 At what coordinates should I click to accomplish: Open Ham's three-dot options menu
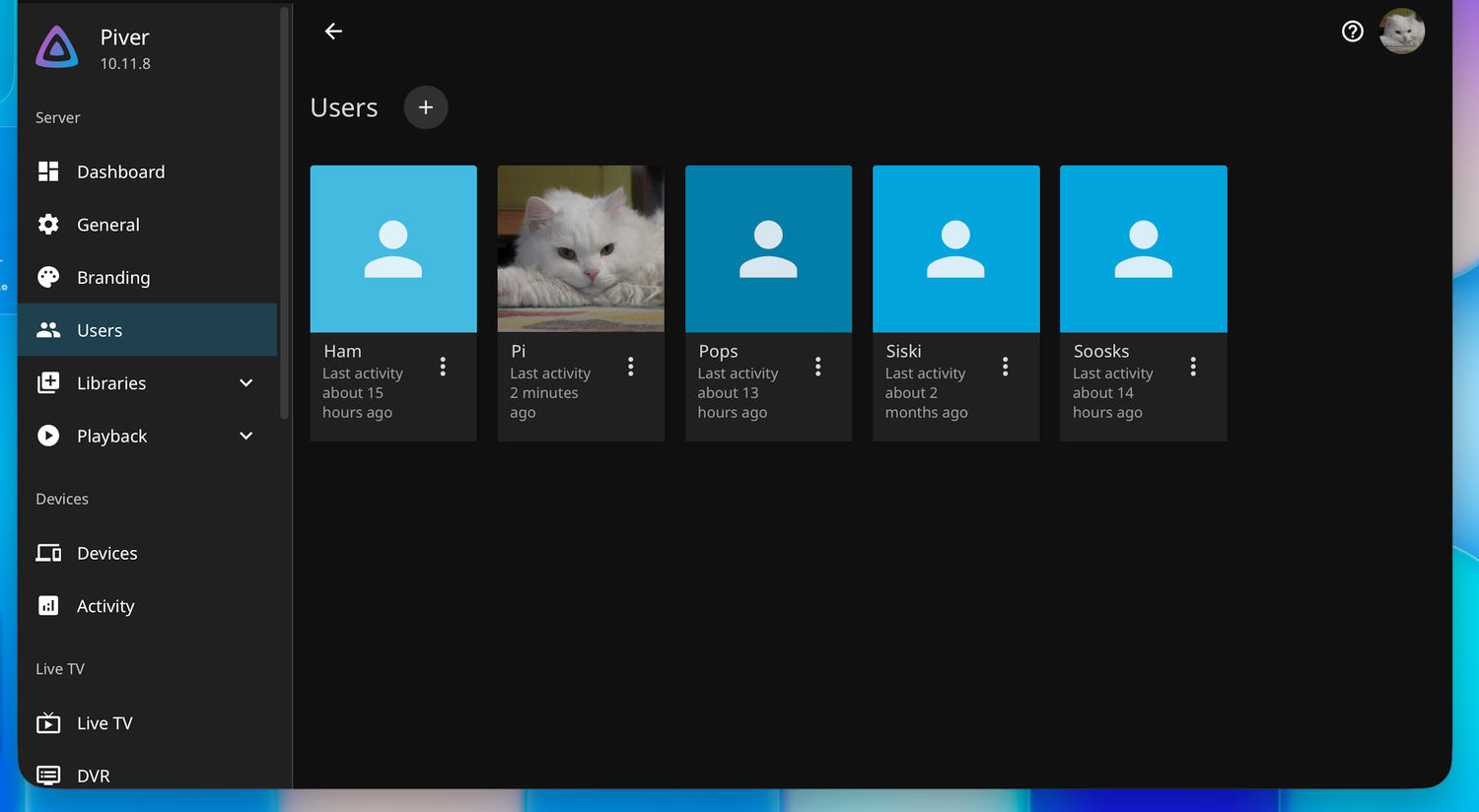point(443,367)
